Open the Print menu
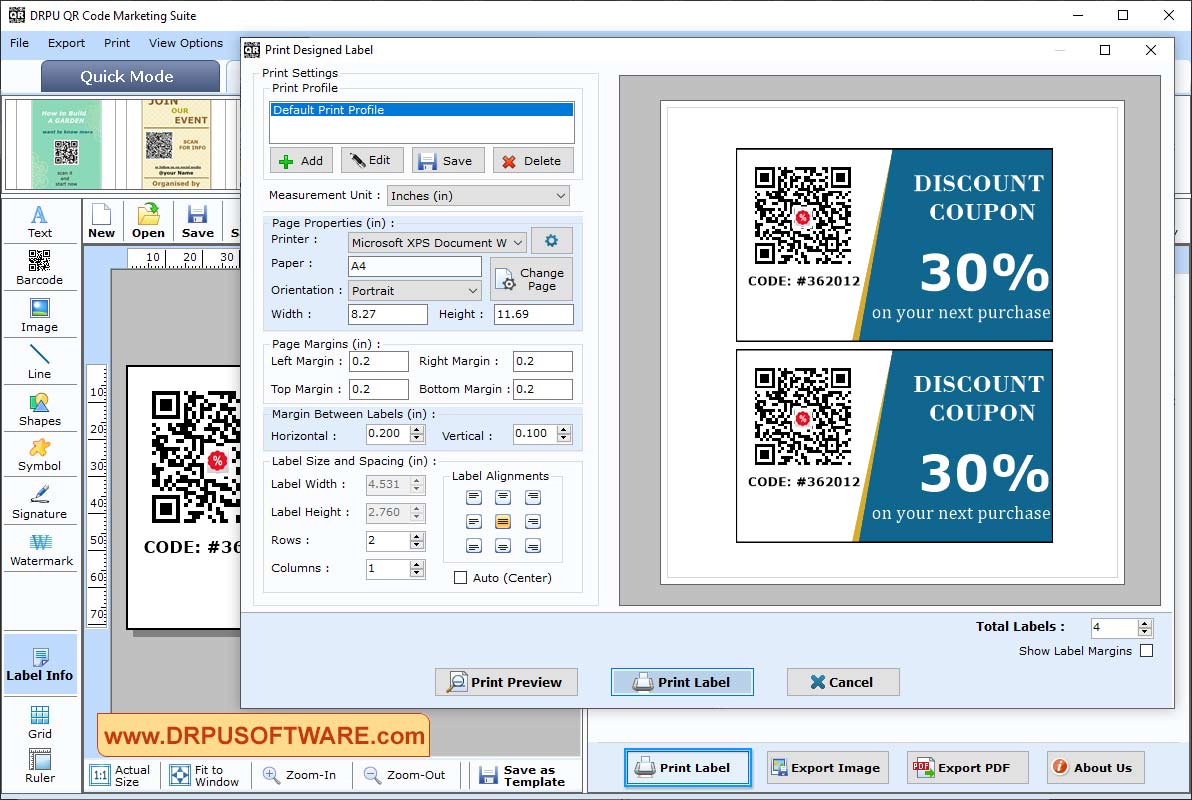 [x=117, y=43]
